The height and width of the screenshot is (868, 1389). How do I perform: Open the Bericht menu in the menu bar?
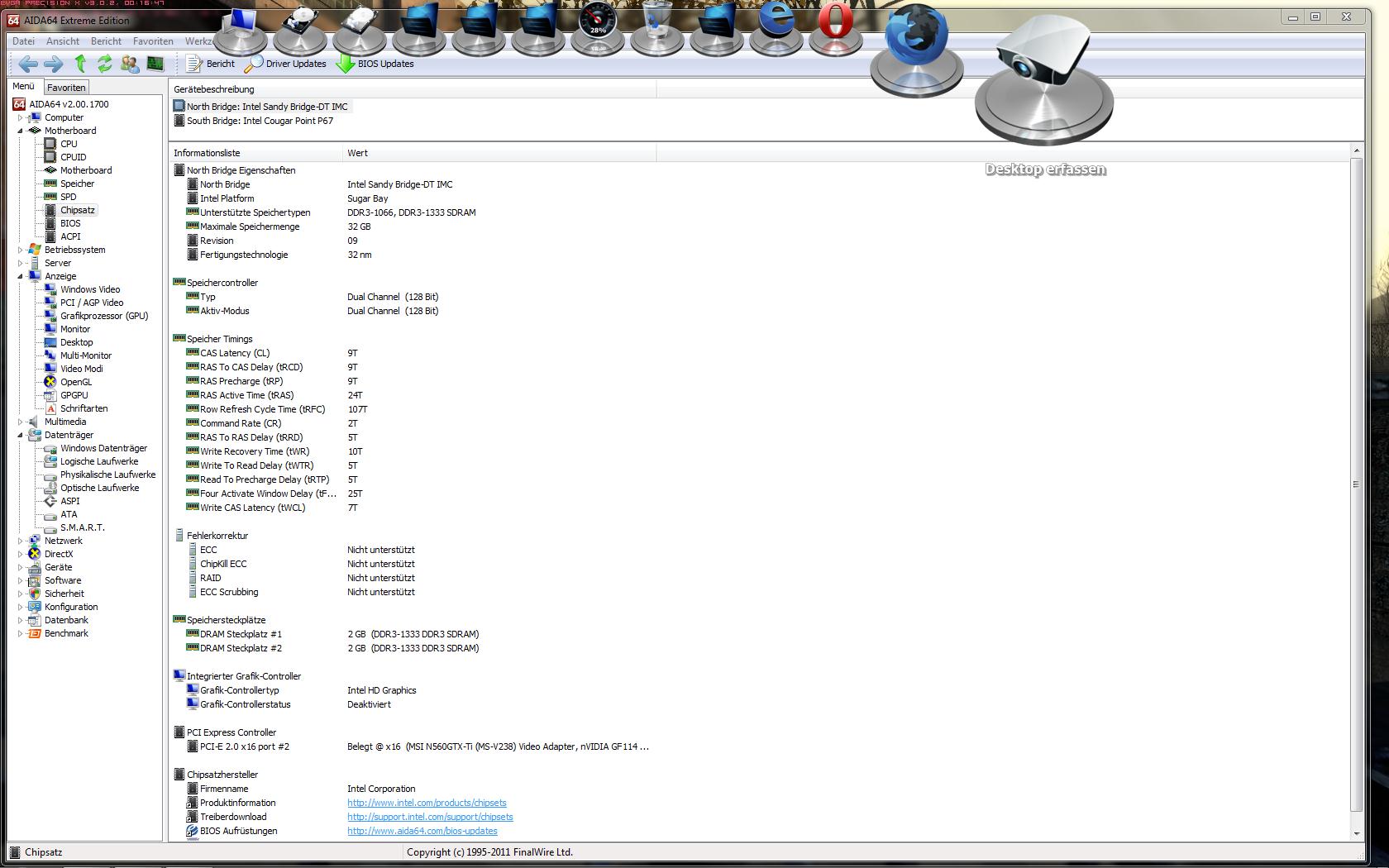point(106,41)
